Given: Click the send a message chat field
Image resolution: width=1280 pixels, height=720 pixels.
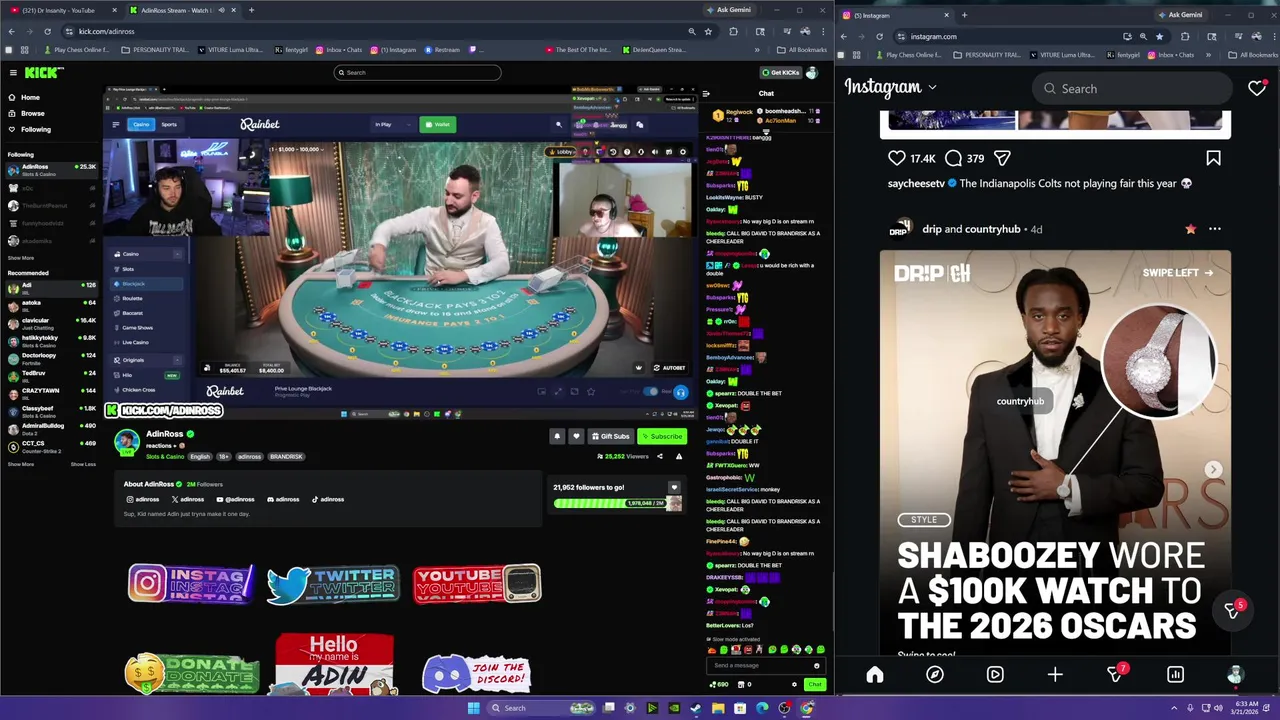Looking at the screenshot, I should [765, 665].
